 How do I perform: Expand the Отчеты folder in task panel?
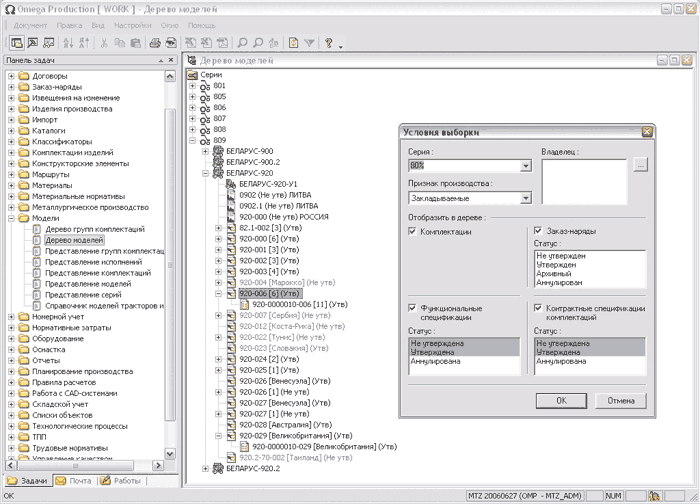point(11,361)
